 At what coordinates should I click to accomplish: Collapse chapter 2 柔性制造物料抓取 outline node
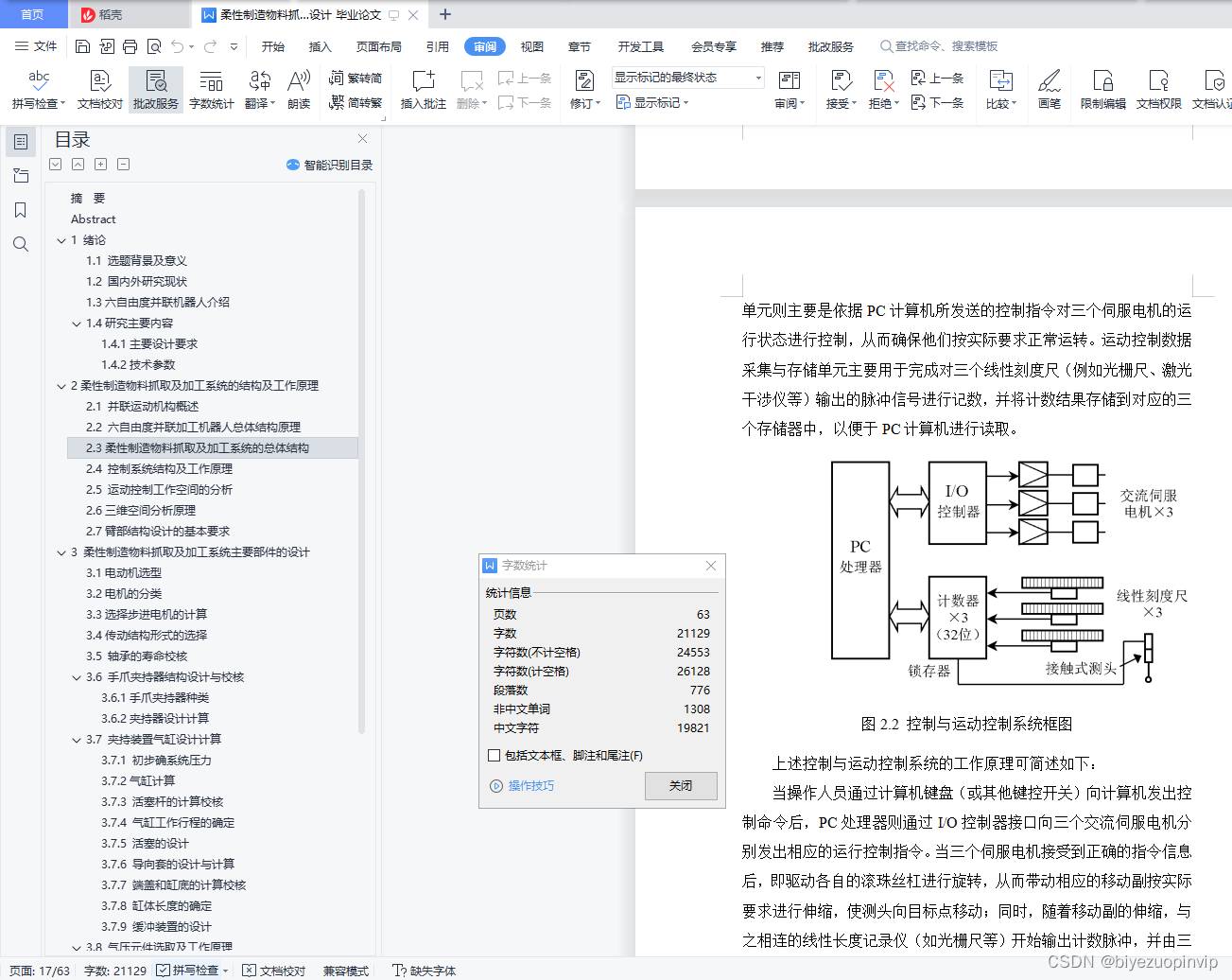pos(61,386)
